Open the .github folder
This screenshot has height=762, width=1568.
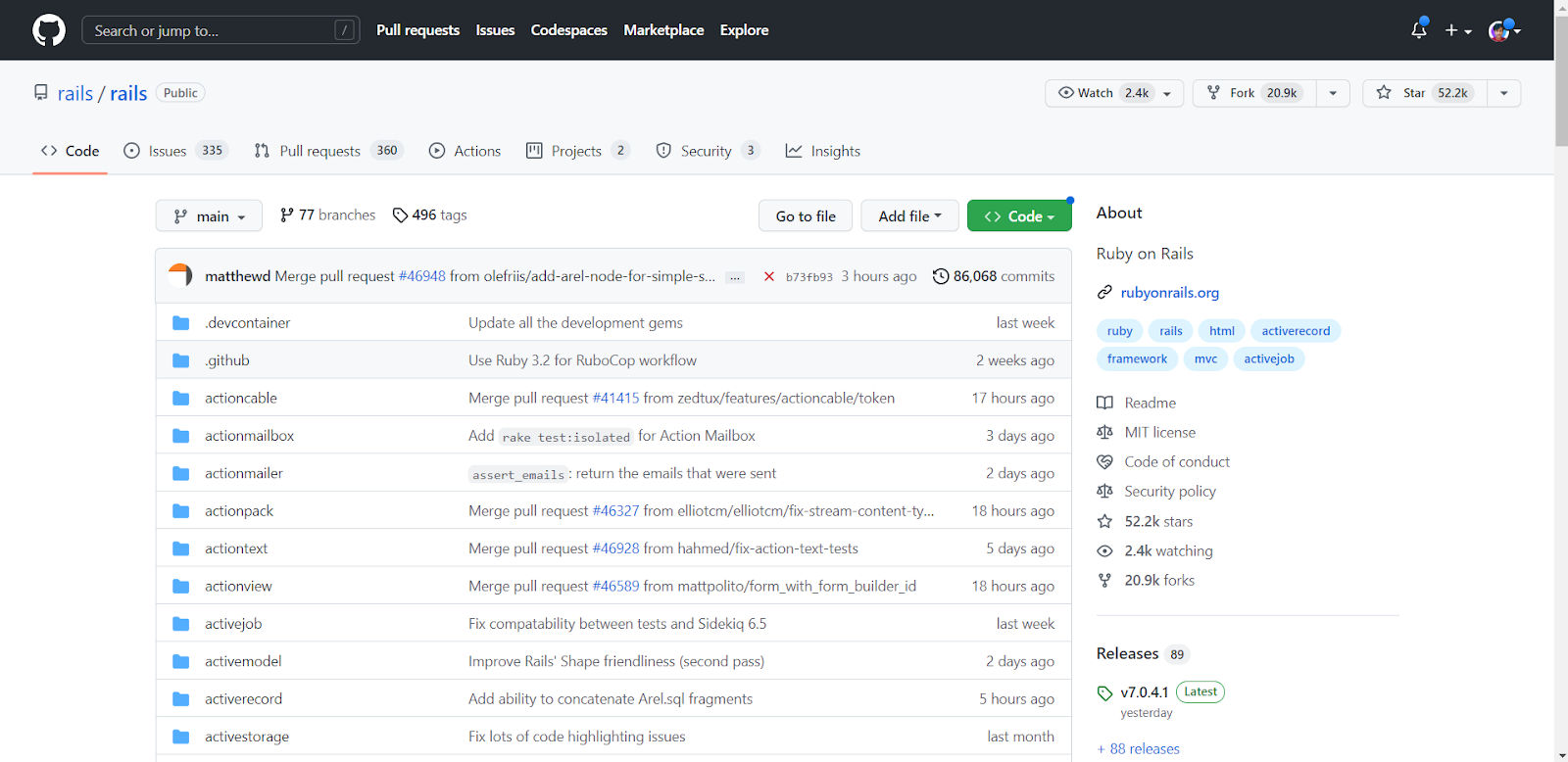coord(227,360)
